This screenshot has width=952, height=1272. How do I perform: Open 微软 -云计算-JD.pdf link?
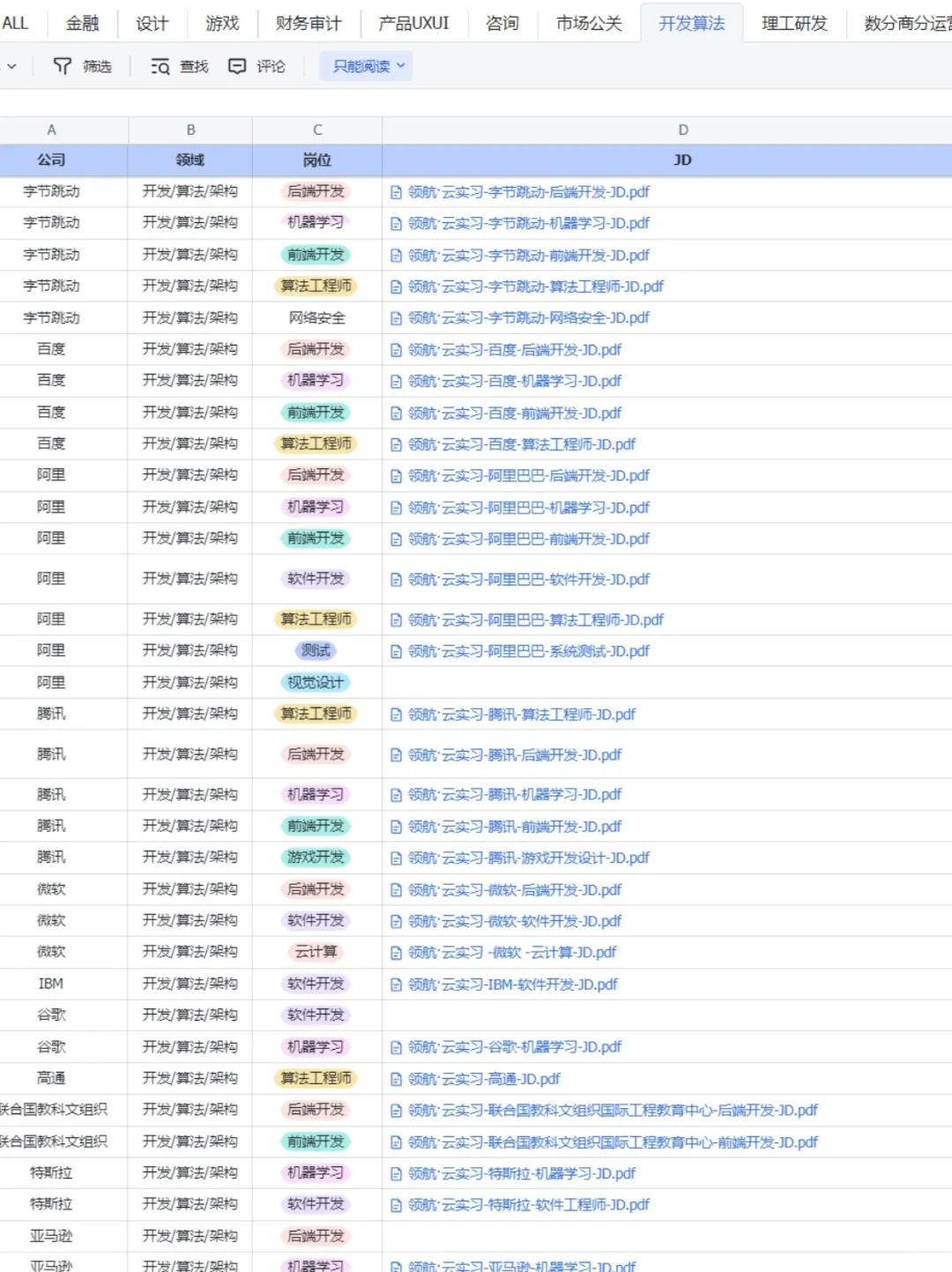(511, 952)
